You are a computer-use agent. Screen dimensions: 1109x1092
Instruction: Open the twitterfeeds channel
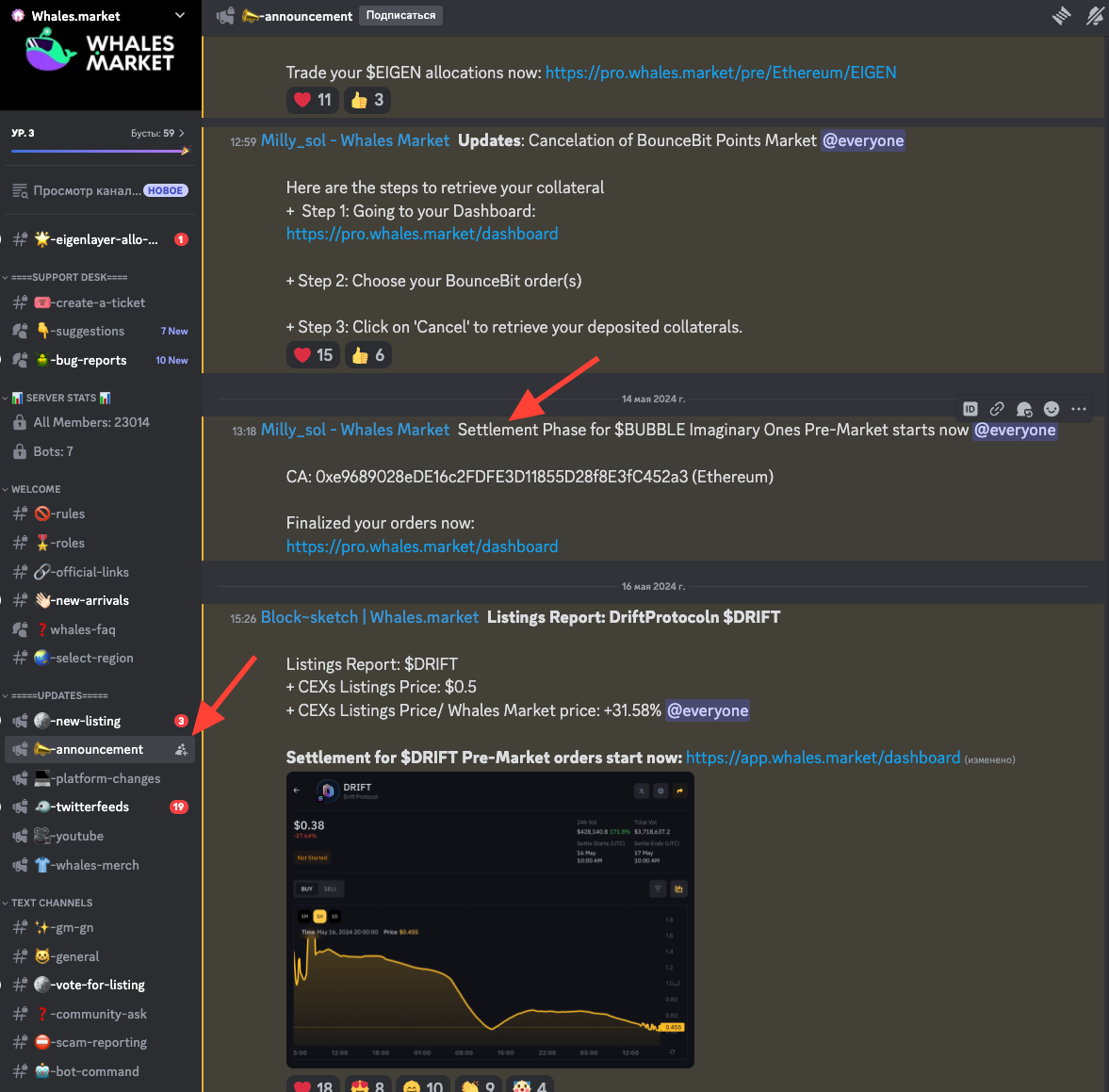click(x=100, y=807)
